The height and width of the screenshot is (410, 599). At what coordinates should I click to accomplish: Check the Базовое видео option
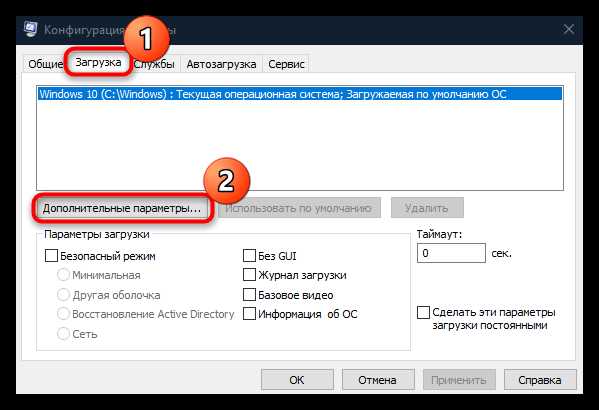pyautogui.click(x=249, y=295)
